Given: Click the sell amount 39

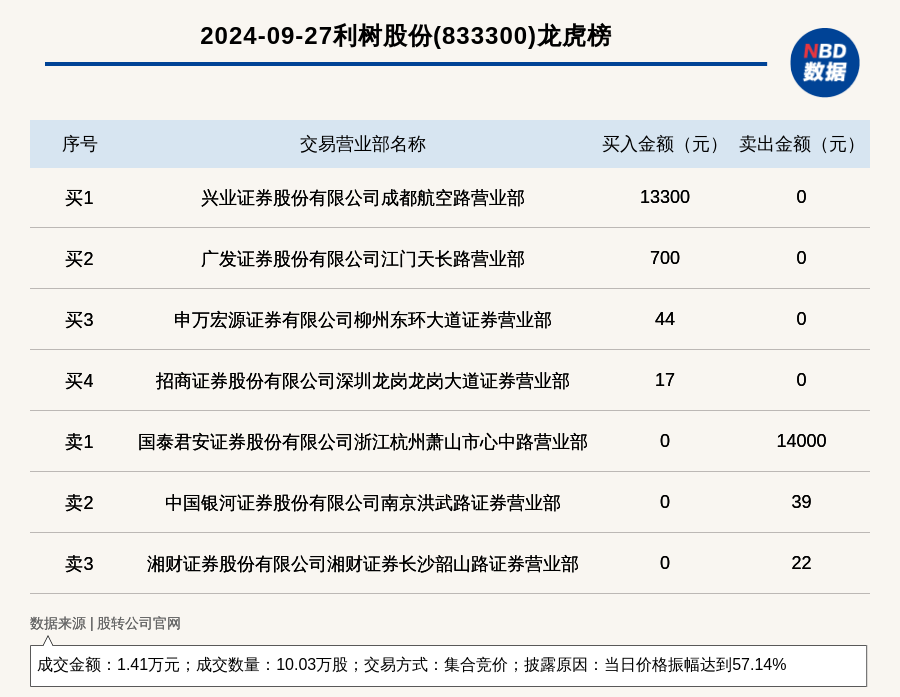Looking at the screenshot, I should [801, 501].
